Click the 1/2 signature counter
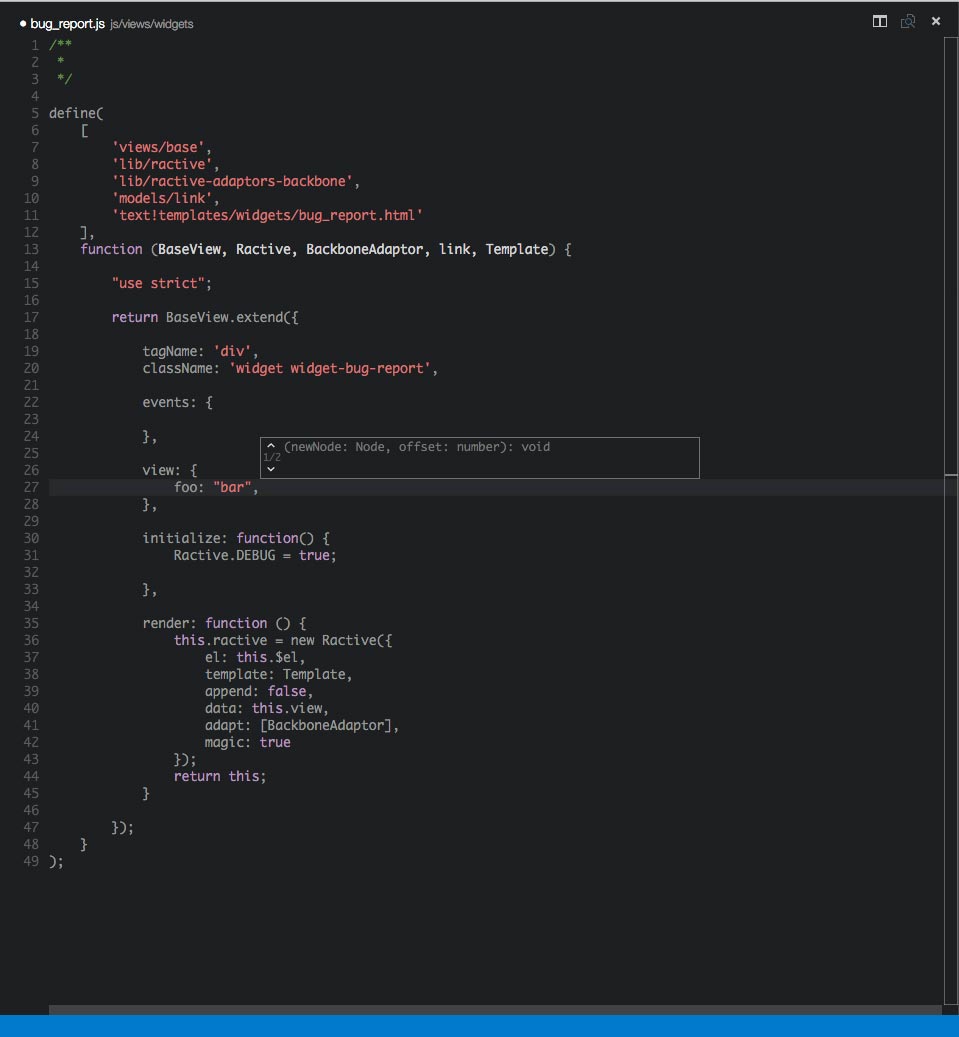Viewport: 959px width, 1037px height. (272, 457)
